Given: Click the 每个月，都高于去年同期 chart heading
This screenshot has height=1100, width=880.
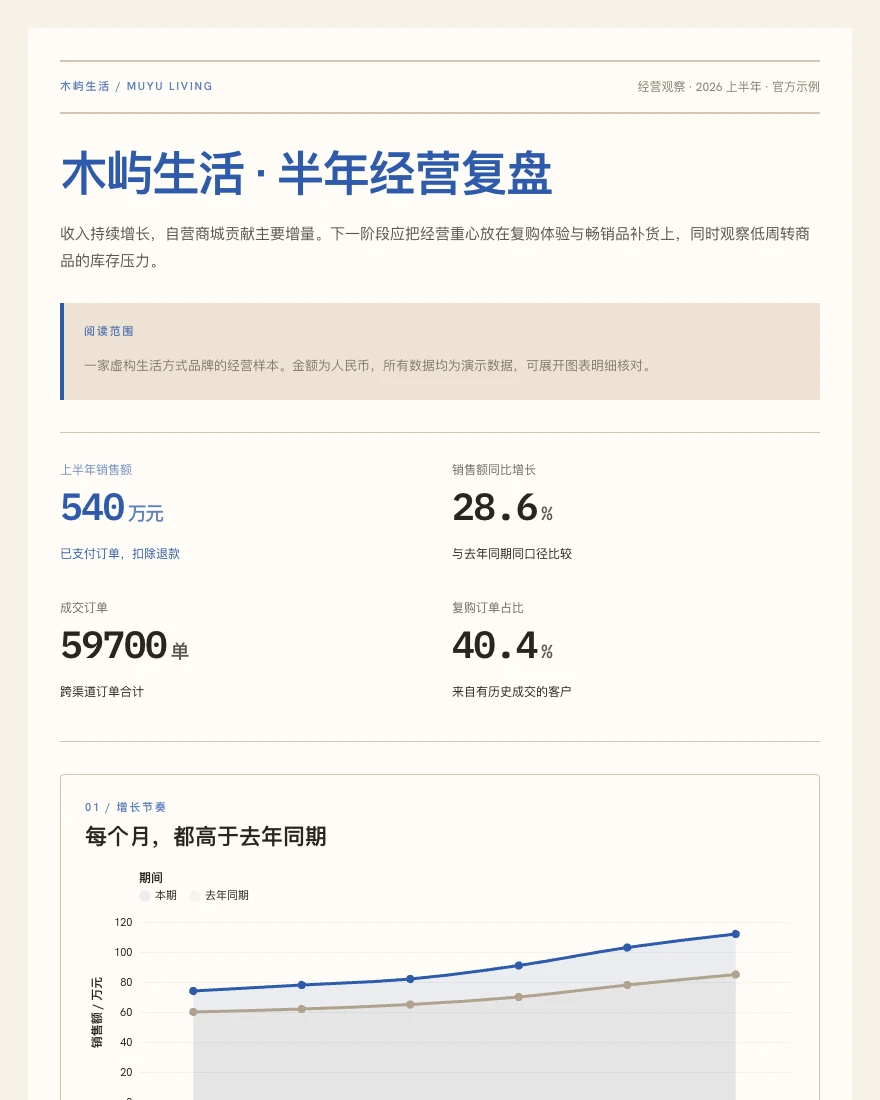Looking at the screenshot, I should (x=206, y=836).
